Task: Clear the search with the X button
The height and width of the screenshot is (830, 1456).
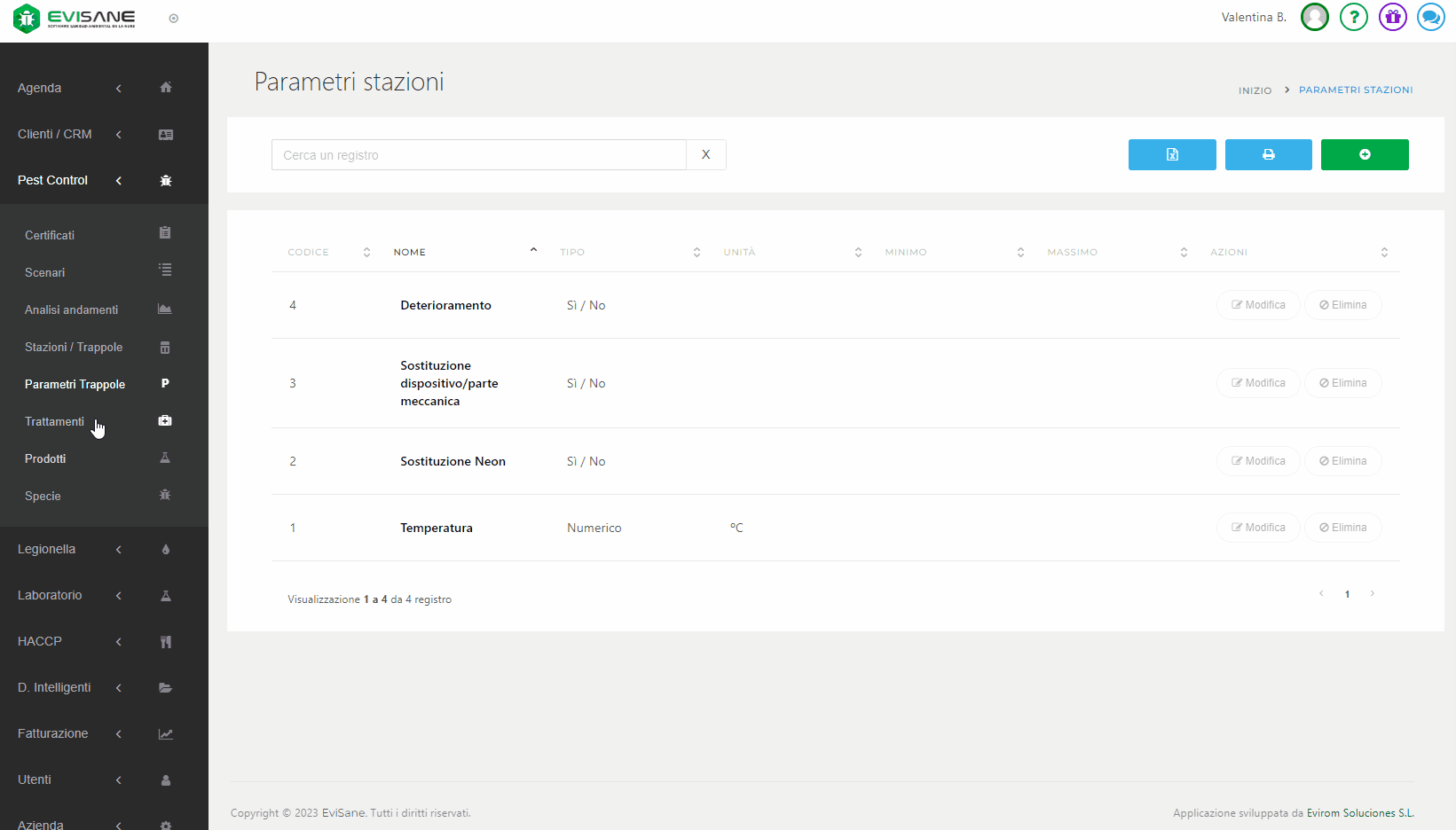Action: [x=705, y=154]
